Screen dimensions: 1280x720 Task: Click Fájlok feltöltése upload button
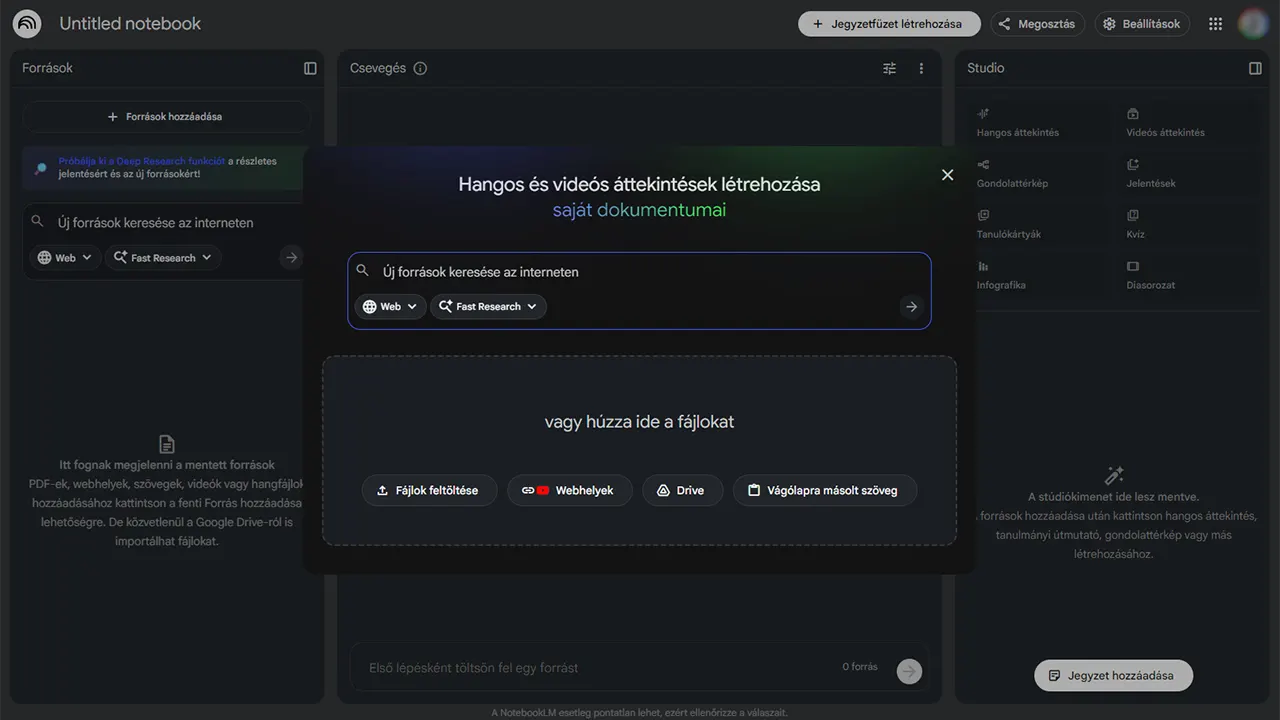tap(428, 491)
